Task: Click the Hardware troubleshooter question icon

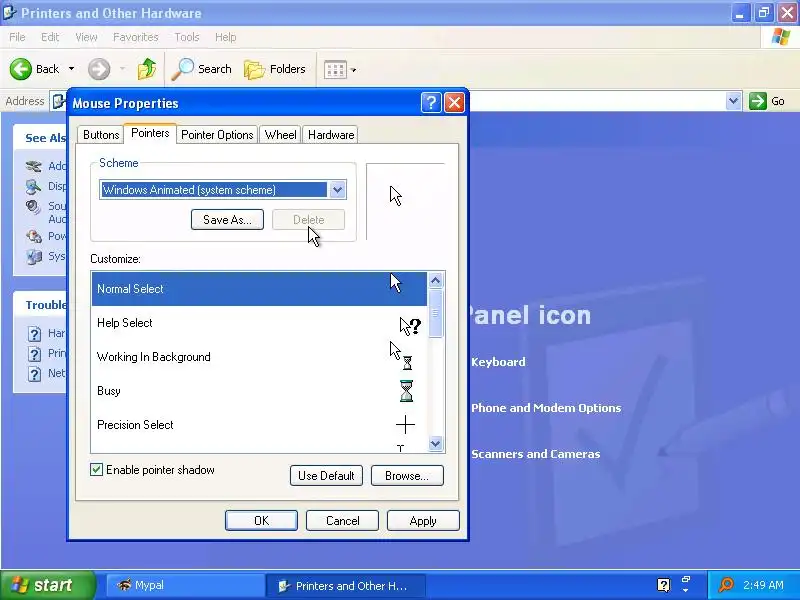Action: 34,334
